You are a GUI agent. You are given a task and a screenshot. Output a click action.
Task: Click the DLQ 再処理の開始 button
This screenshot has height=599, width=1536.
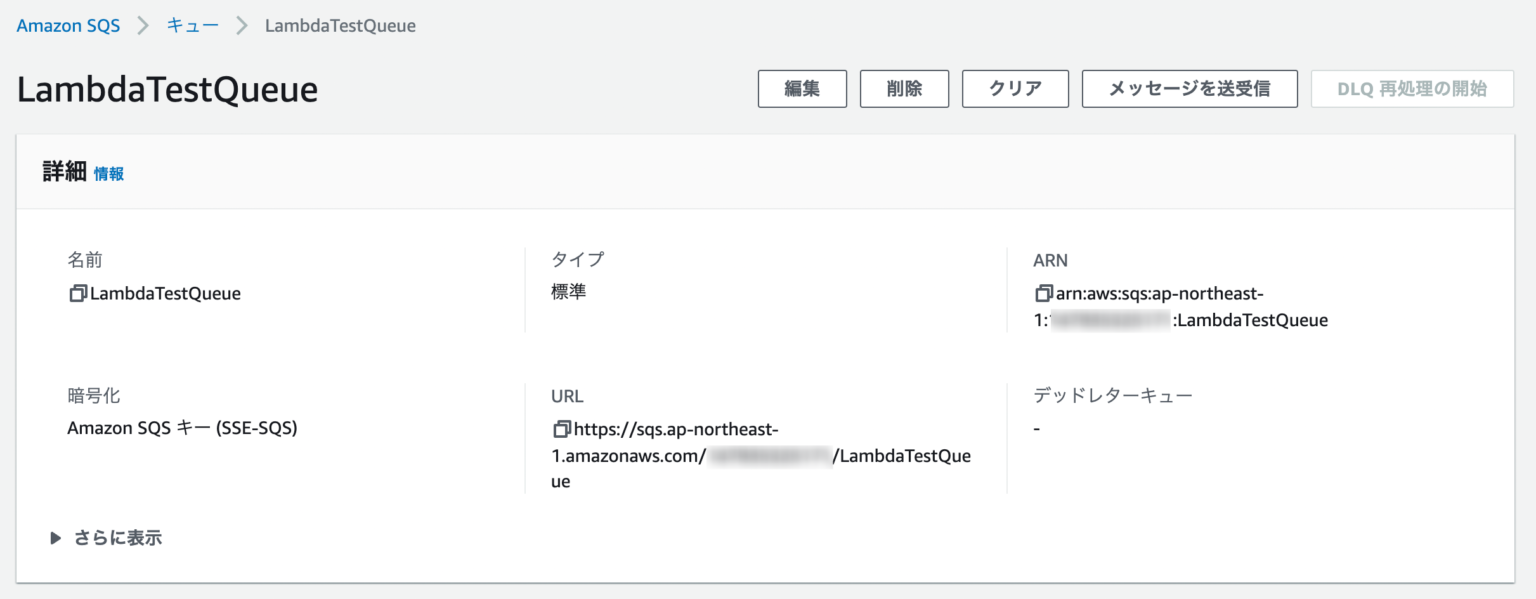(x=1411, y=88)
